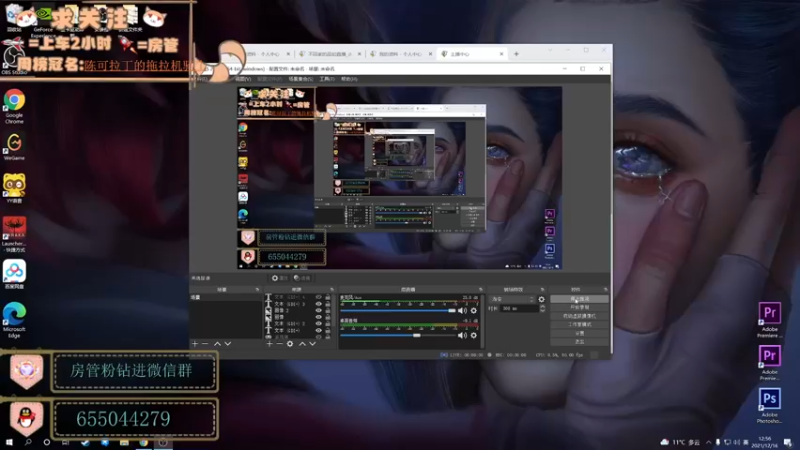Image resolution: width=800 pixels, height=450 pixels.
Task: Start the virtual camera in Controls
Action: point(579,316)
